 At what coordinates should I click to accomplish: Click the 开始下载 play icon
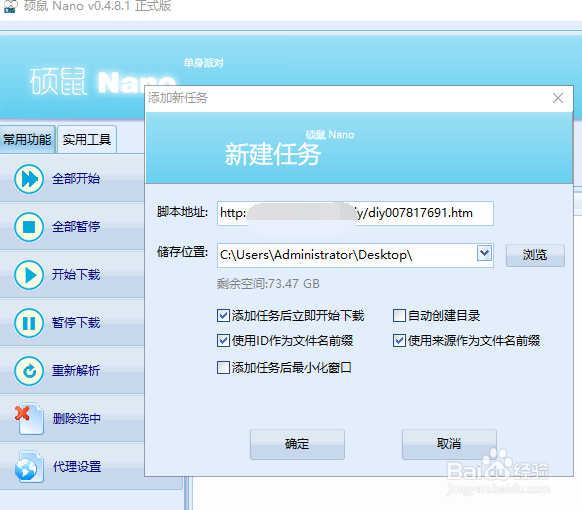[29, 275]
